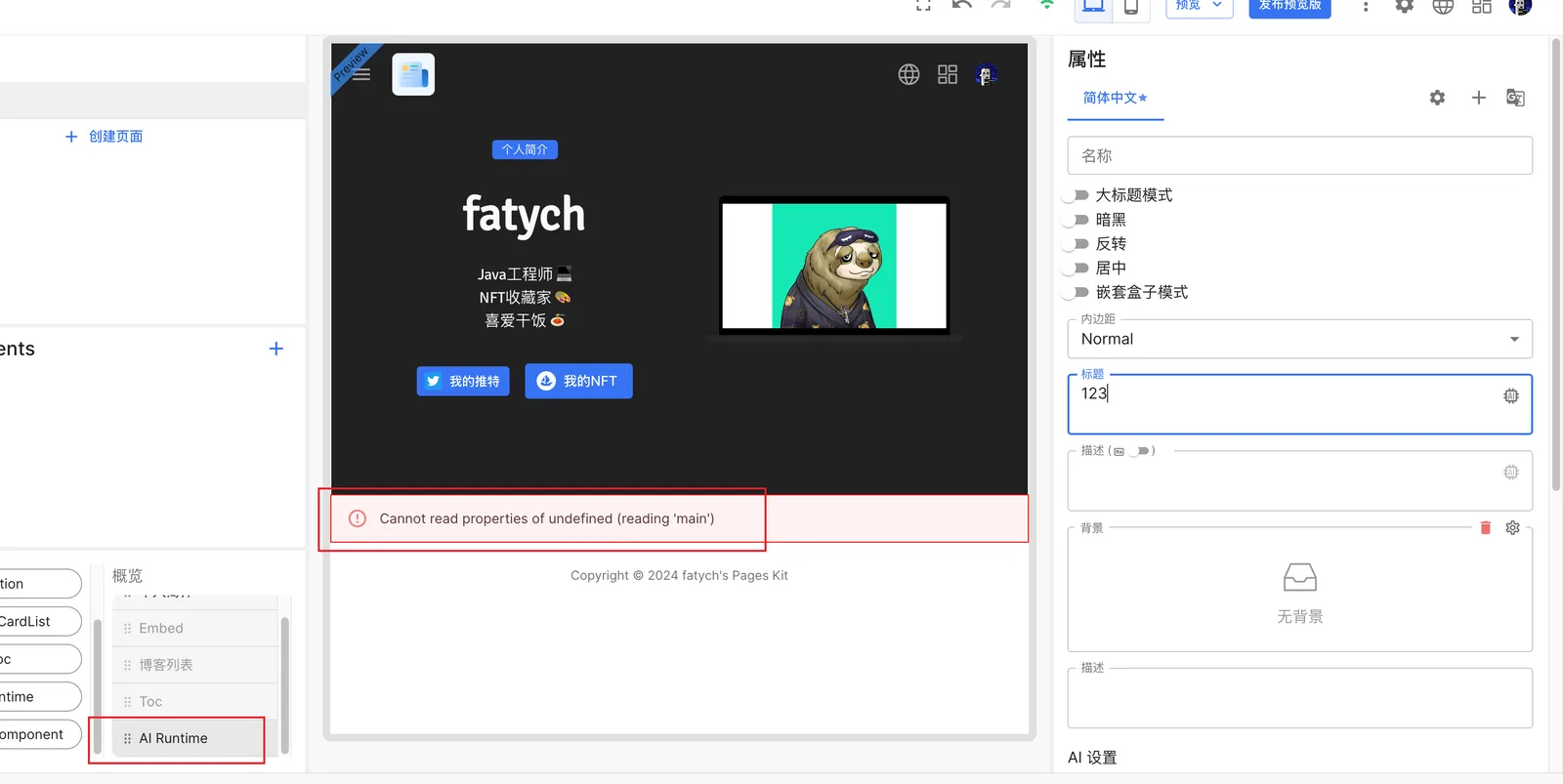1563x784 pixels.
Task: Grab the drag handle beside AI Runtime
Action: point(127,738)
